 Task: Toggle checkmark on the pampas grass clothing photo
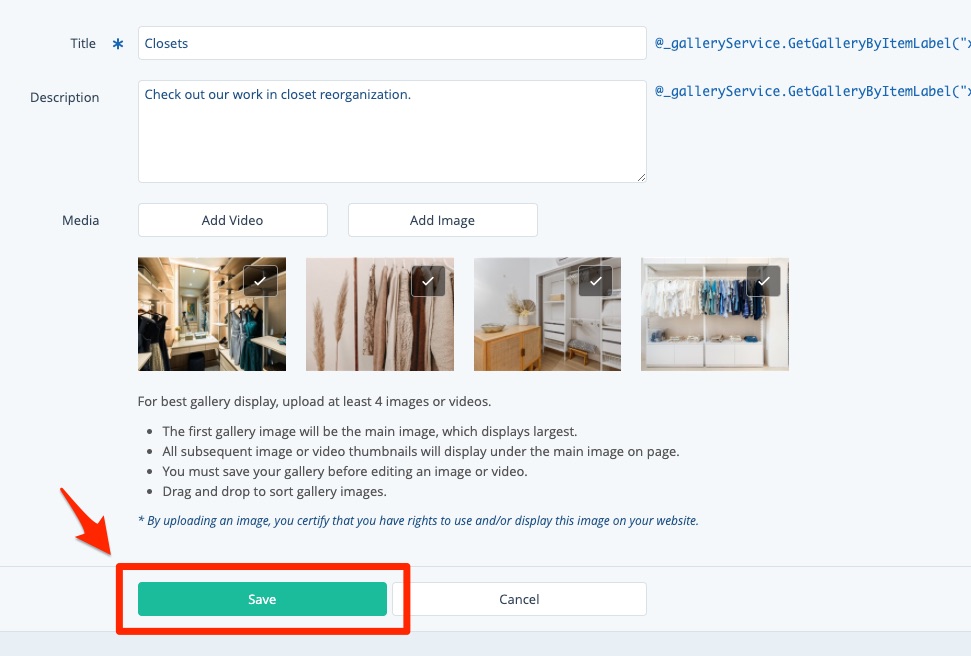point(428,282)
